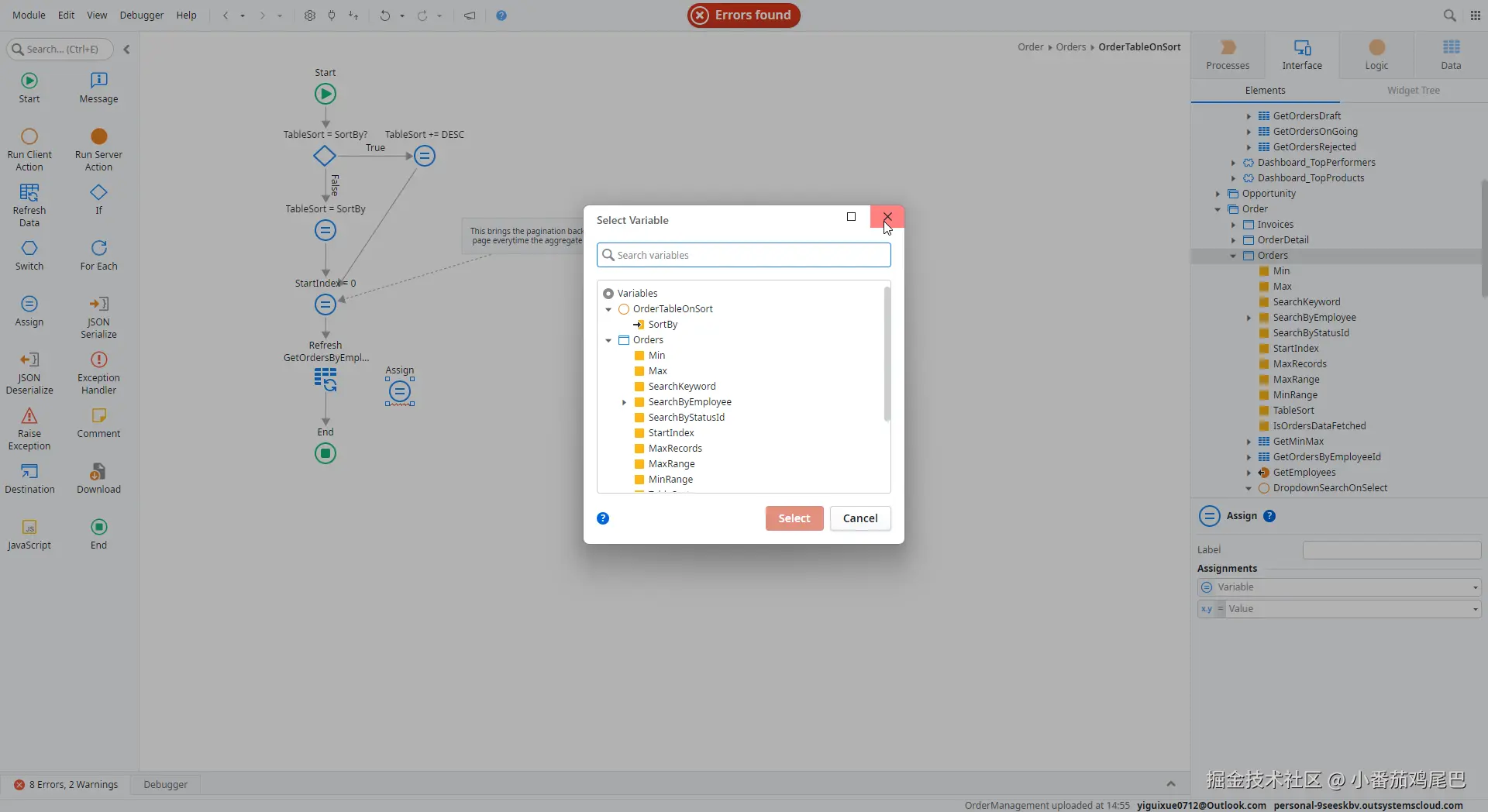Open the Select Variable dialog help
1488x812 pixels.
click(603, 518)
